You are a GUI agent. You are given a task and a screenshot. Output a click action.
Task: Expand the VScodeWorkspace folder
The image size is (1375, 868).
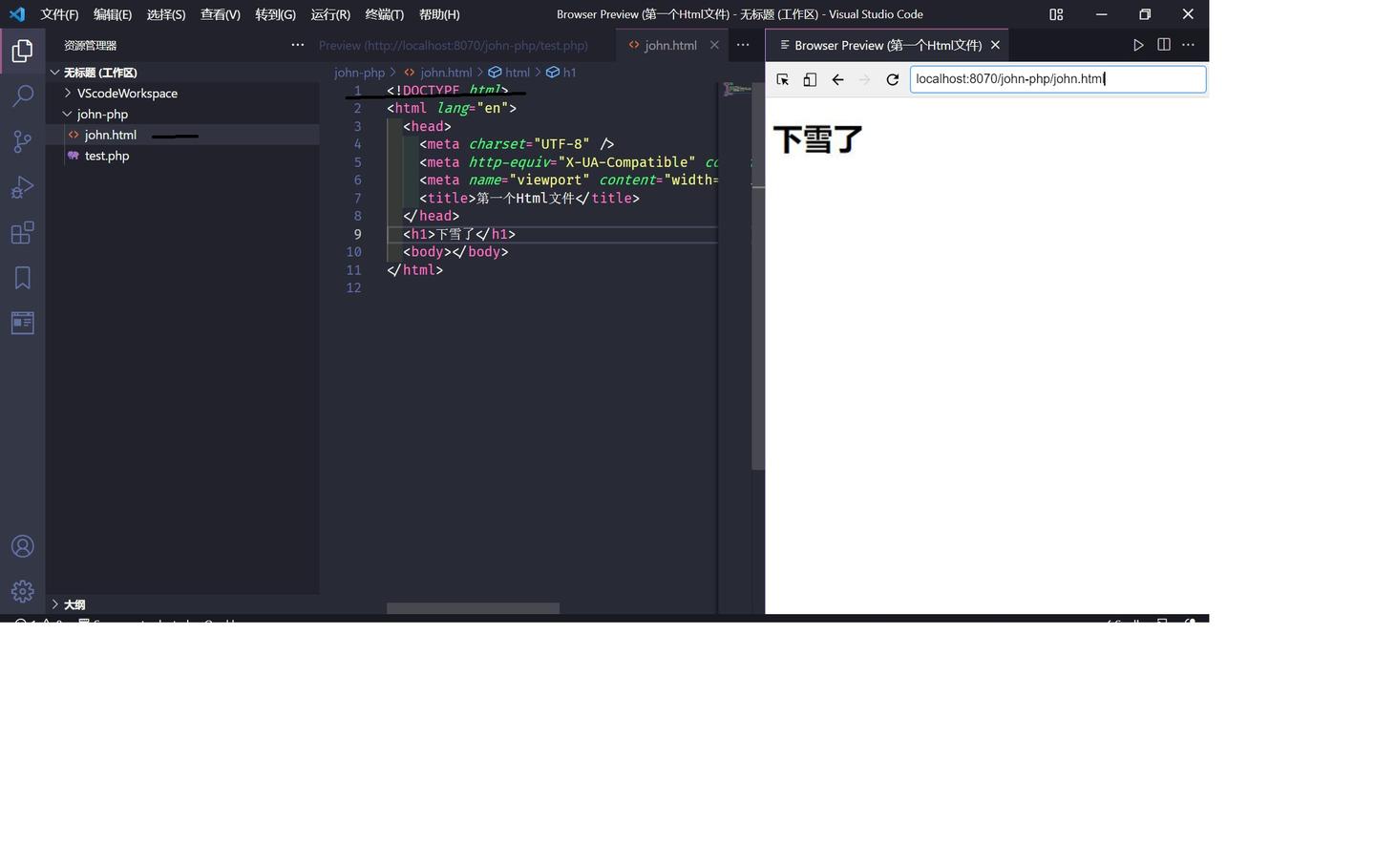(67, 93)
